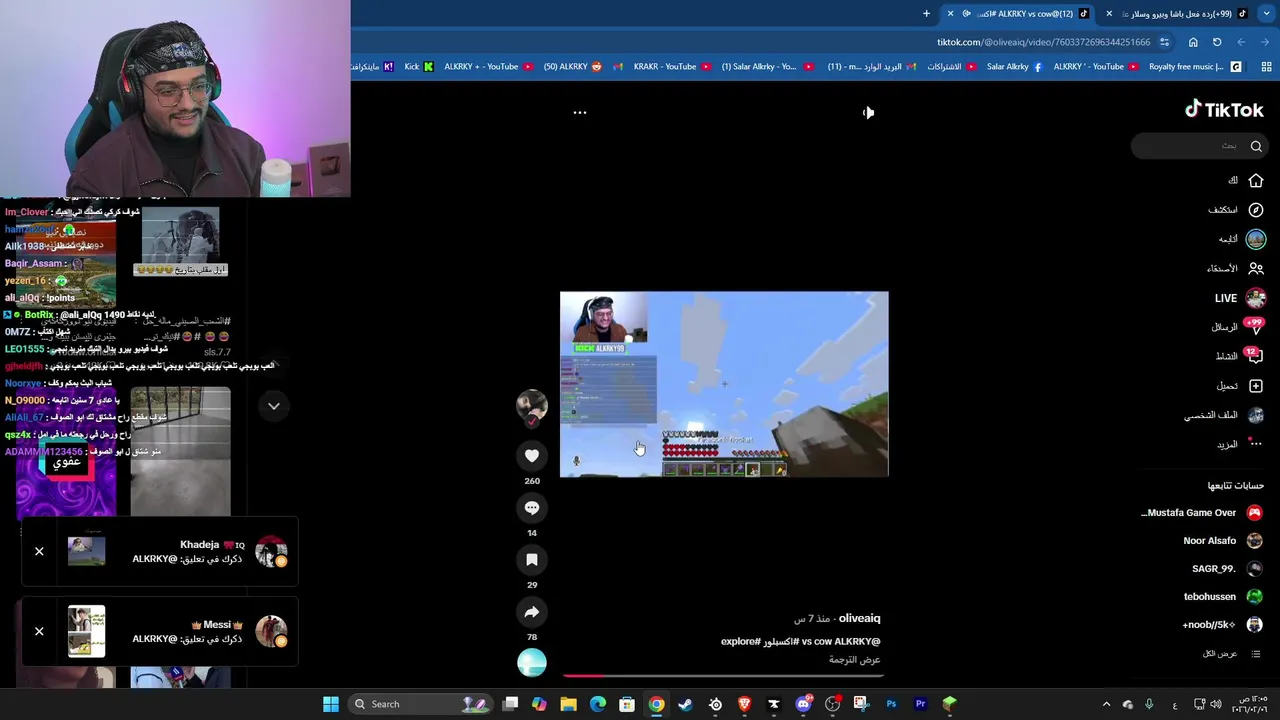The height and width of the screenshot is (720, 1280).
Task: Open File Explorer from the taskbar
Action: click(568, 704)
